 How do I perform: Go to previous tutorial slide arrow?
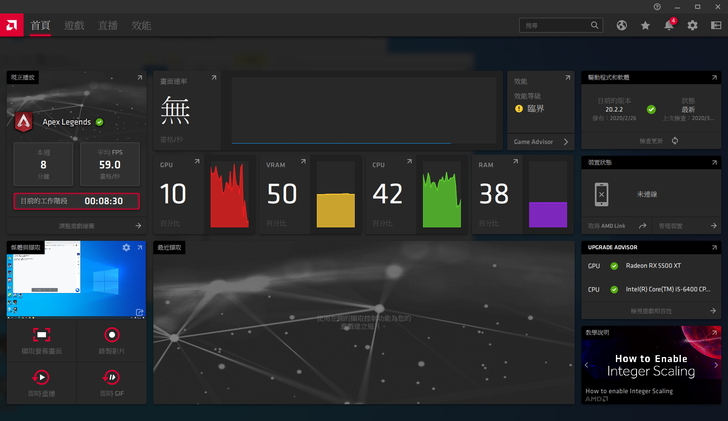[586, 365]
